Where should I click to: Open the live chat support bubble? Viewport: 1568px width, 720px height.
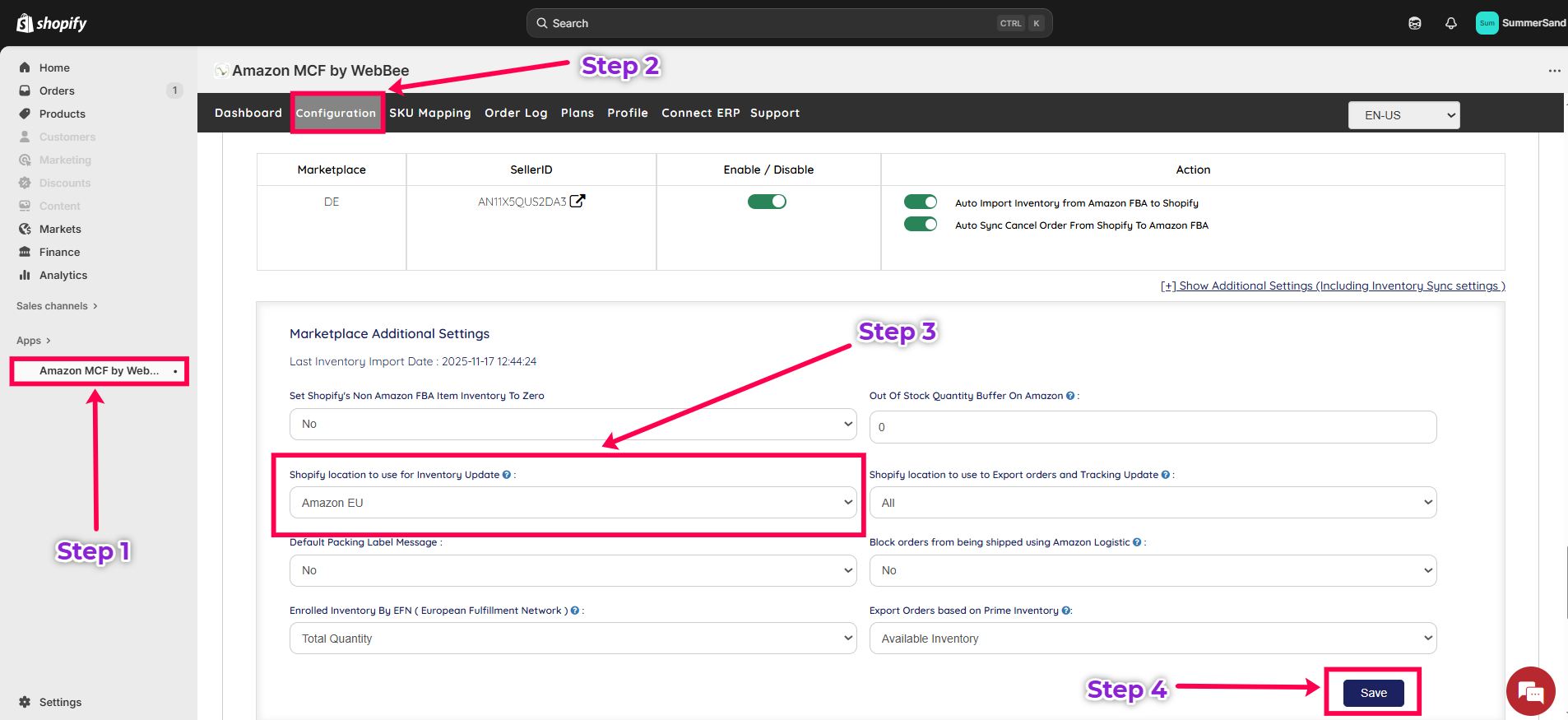point(1530,691)
